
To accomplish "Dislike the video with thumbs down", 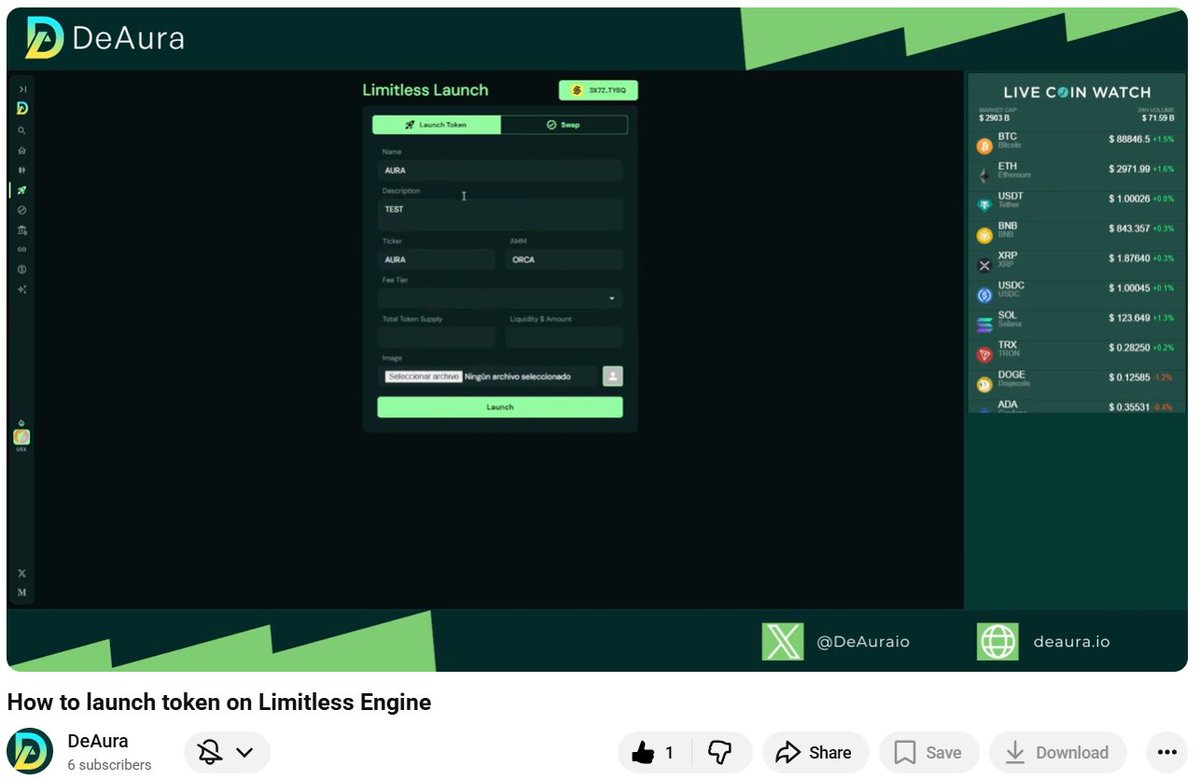I will click(720, 753).
